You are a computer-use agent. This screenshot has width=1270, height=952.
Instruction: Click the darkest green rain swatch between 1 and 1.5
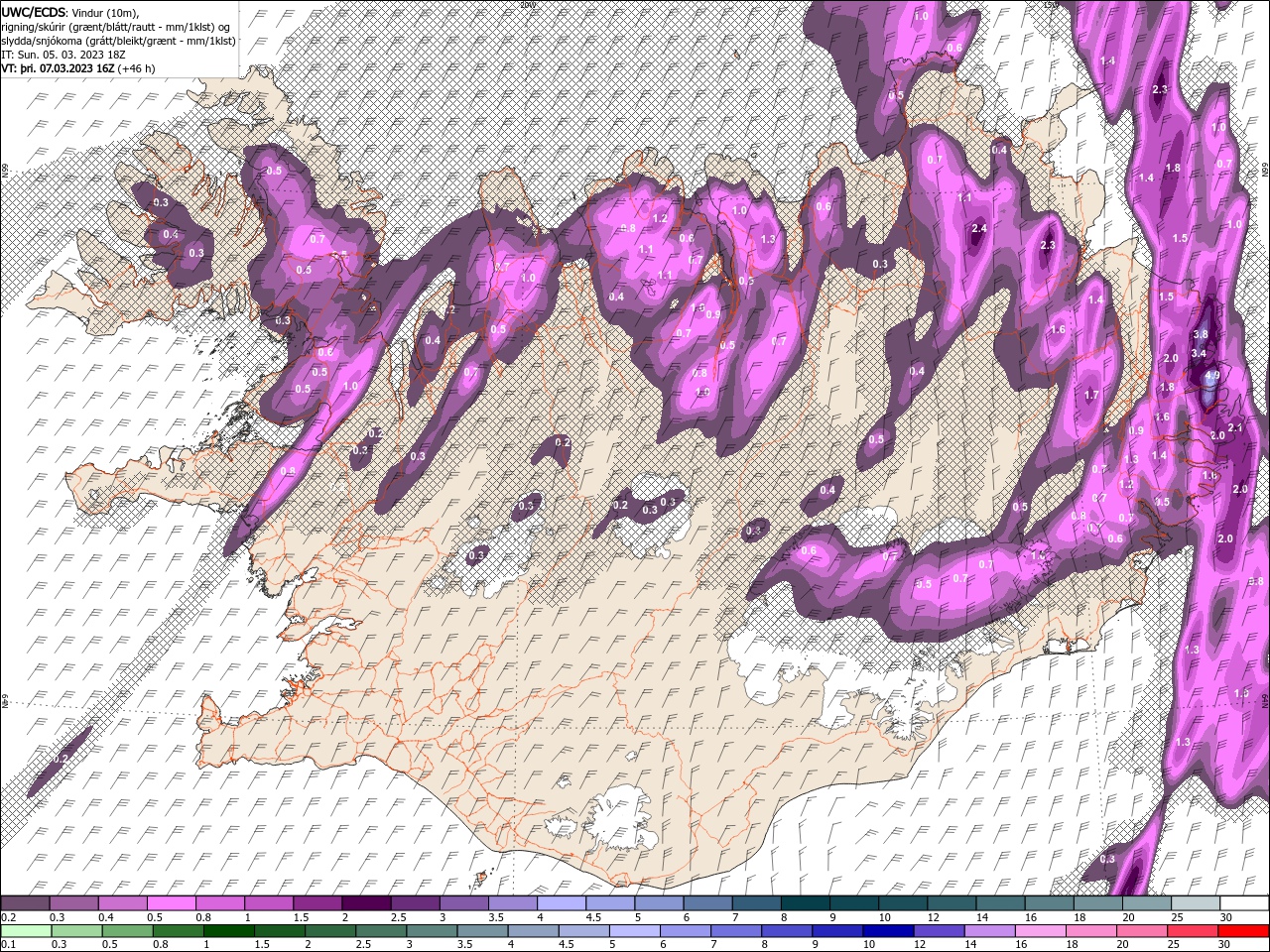[x=229, y=931]
